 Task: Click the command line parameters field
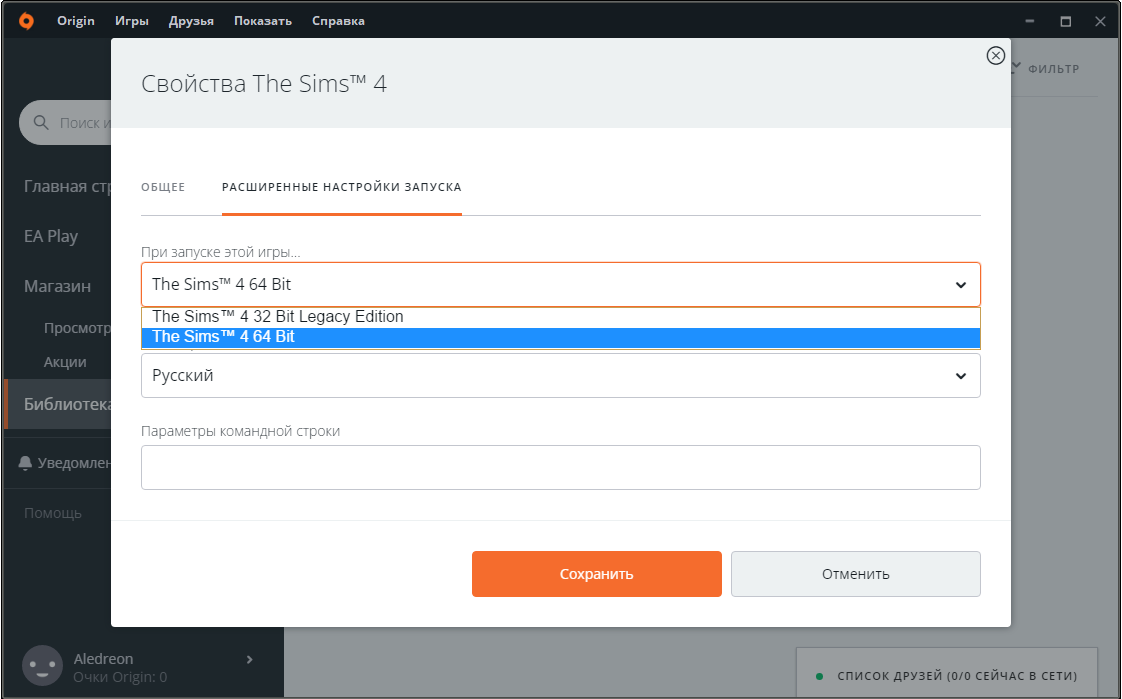tap(560, 468)
